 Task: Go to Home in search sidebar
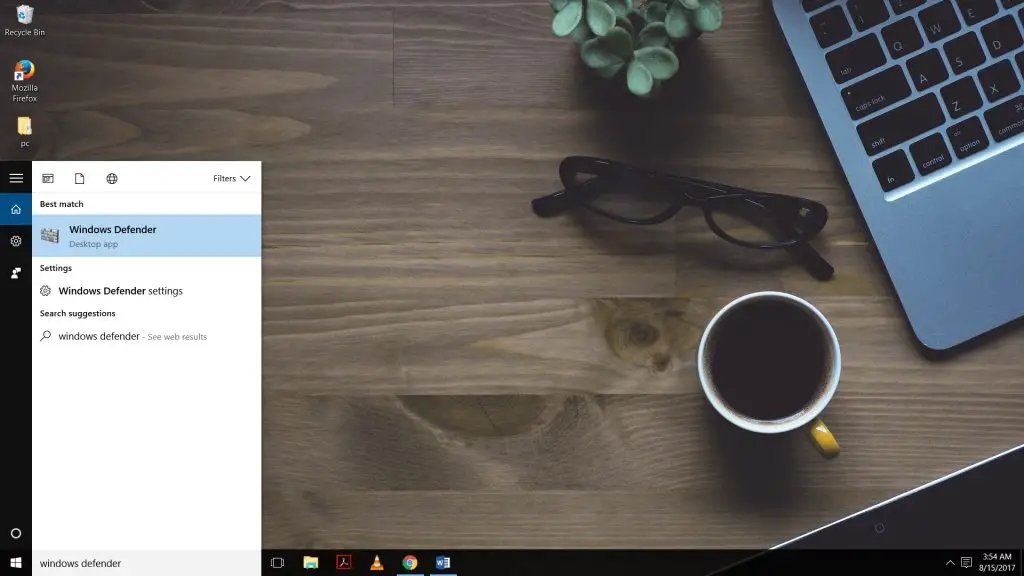16,210
